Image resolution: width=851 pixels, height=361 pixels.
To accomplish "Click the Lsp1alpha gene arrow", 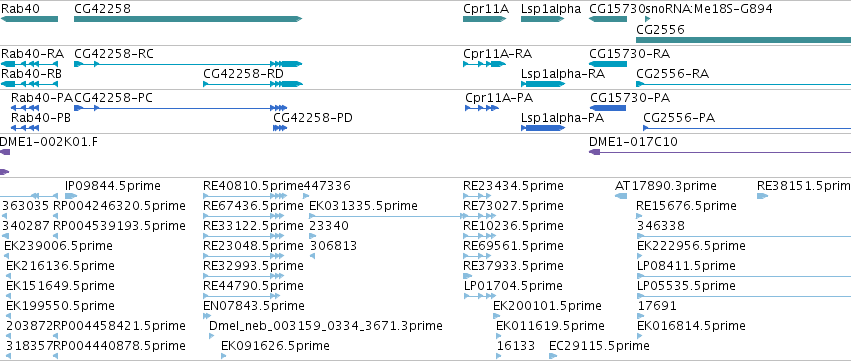I will click(x=543, y=19).
